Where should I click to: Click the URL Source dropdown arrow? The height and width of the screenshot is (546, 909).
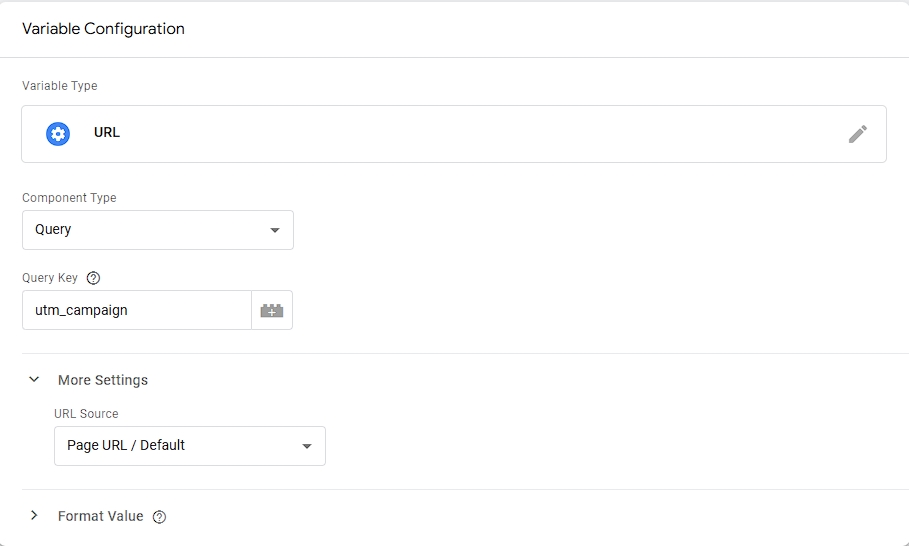click(307, 446)
